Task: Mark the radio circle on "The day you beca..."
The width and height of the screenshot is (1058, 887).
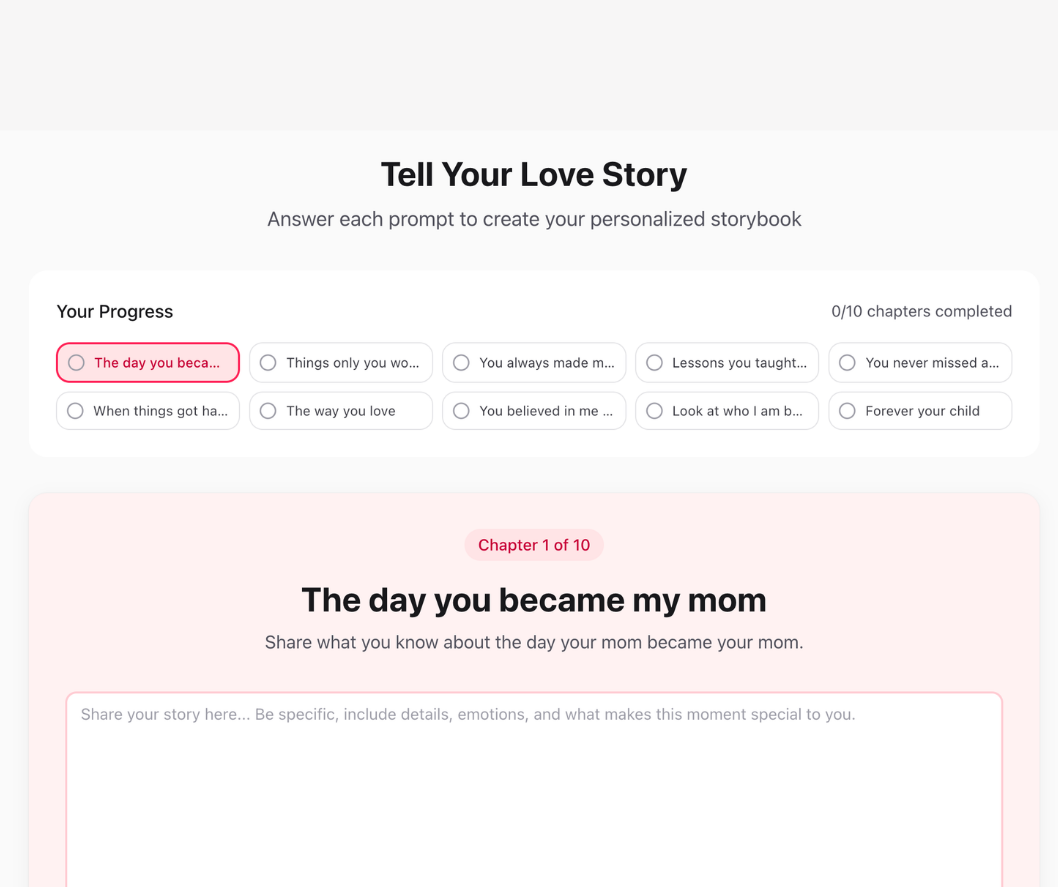Action: pos(76,362)
